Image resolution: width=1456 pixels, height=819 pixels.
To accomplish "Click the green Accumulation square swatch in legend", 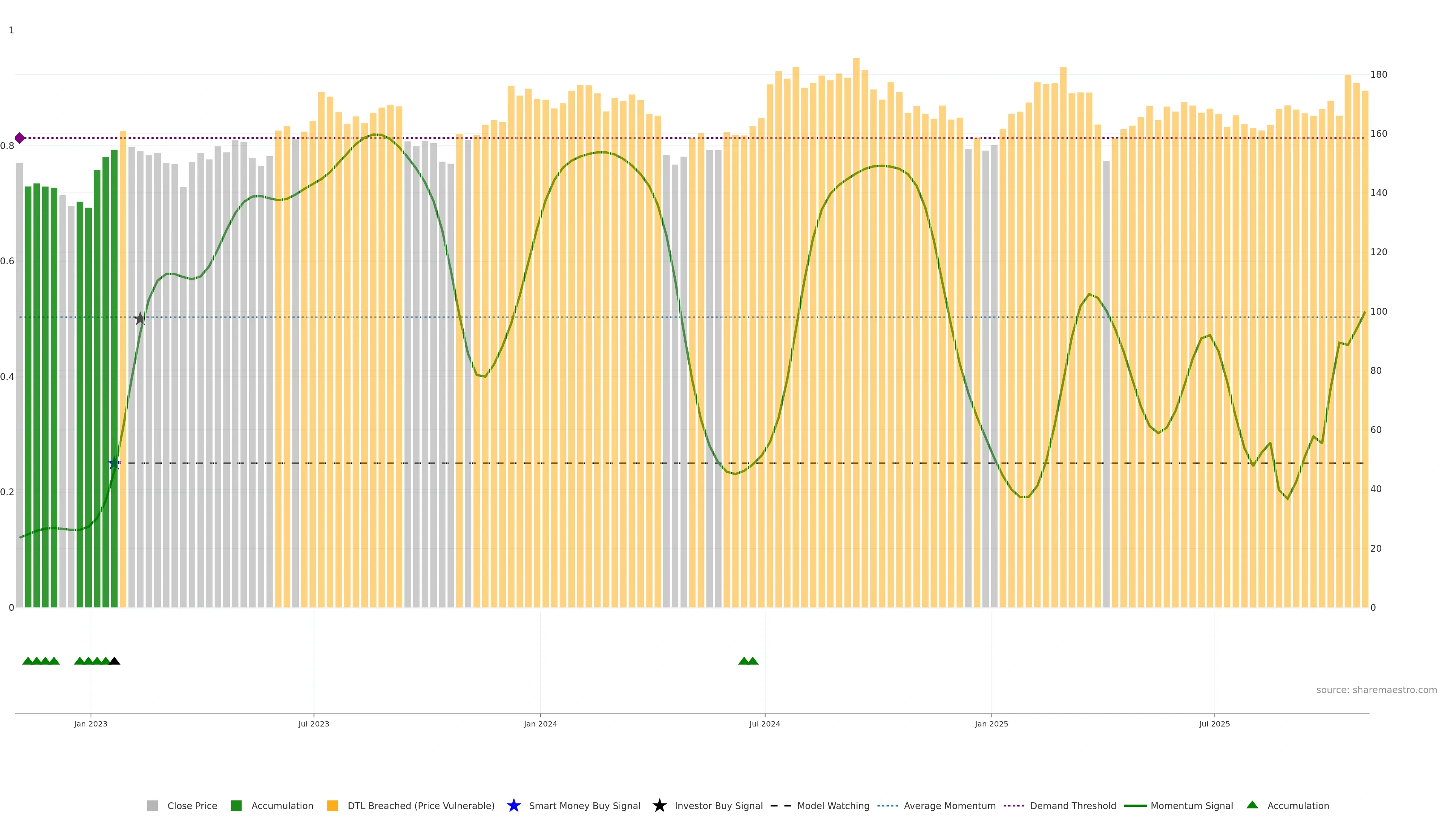I will coord(236,806).
